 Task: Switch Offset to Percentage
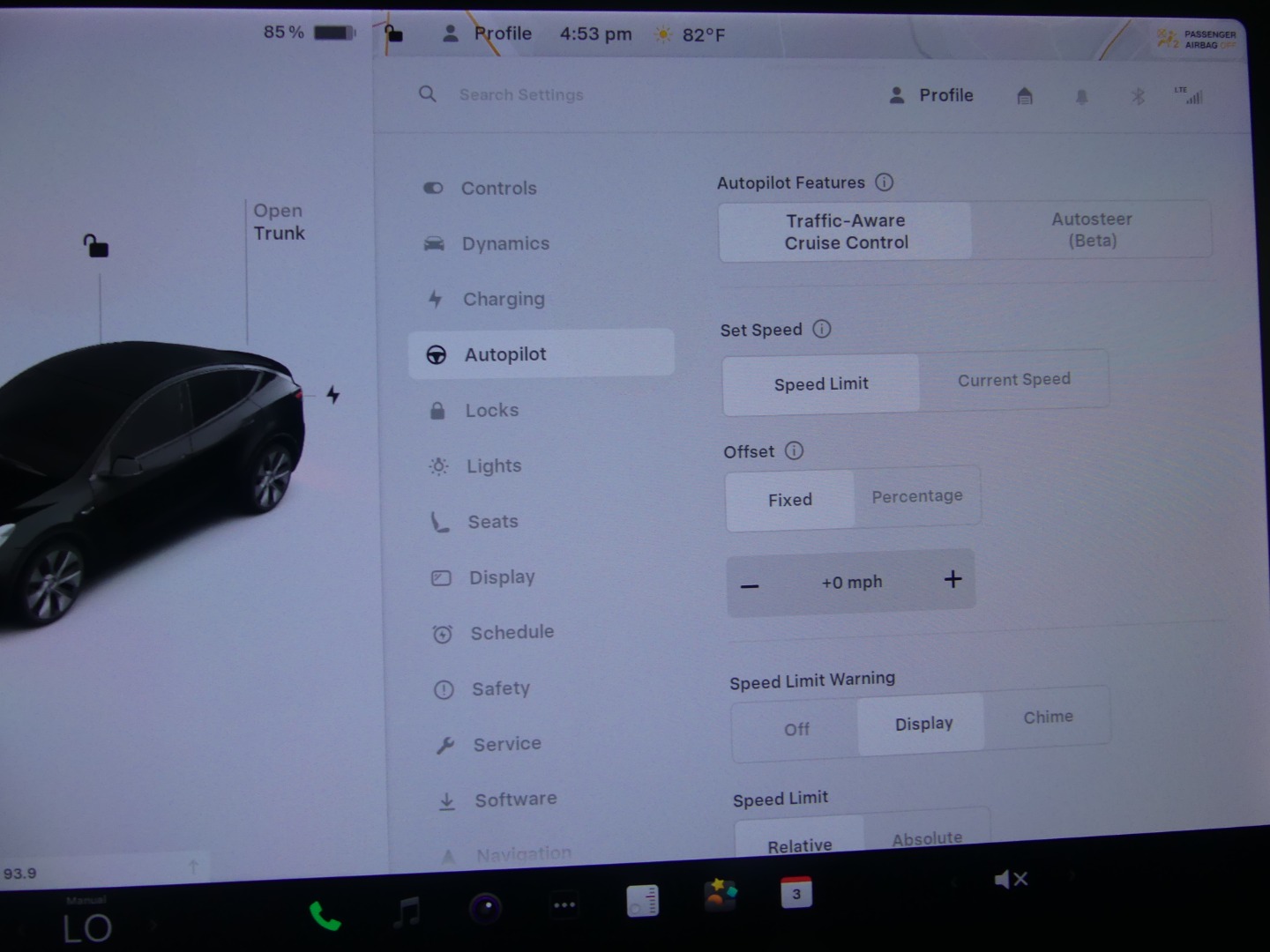coord(916,496)
